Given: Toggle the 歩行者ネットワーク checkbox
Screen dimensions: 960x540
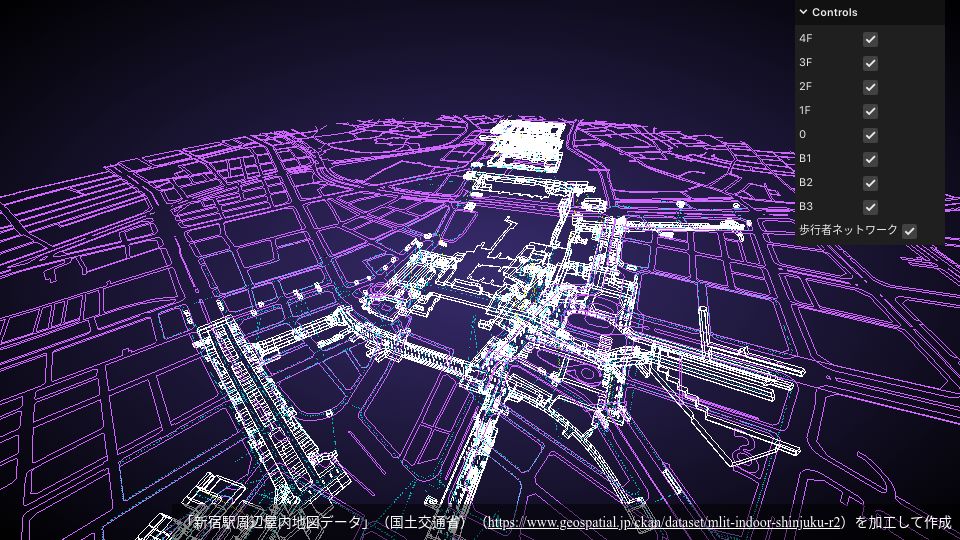Looking at the screenshot, I should pyautogui.click(x=909, y=231).
